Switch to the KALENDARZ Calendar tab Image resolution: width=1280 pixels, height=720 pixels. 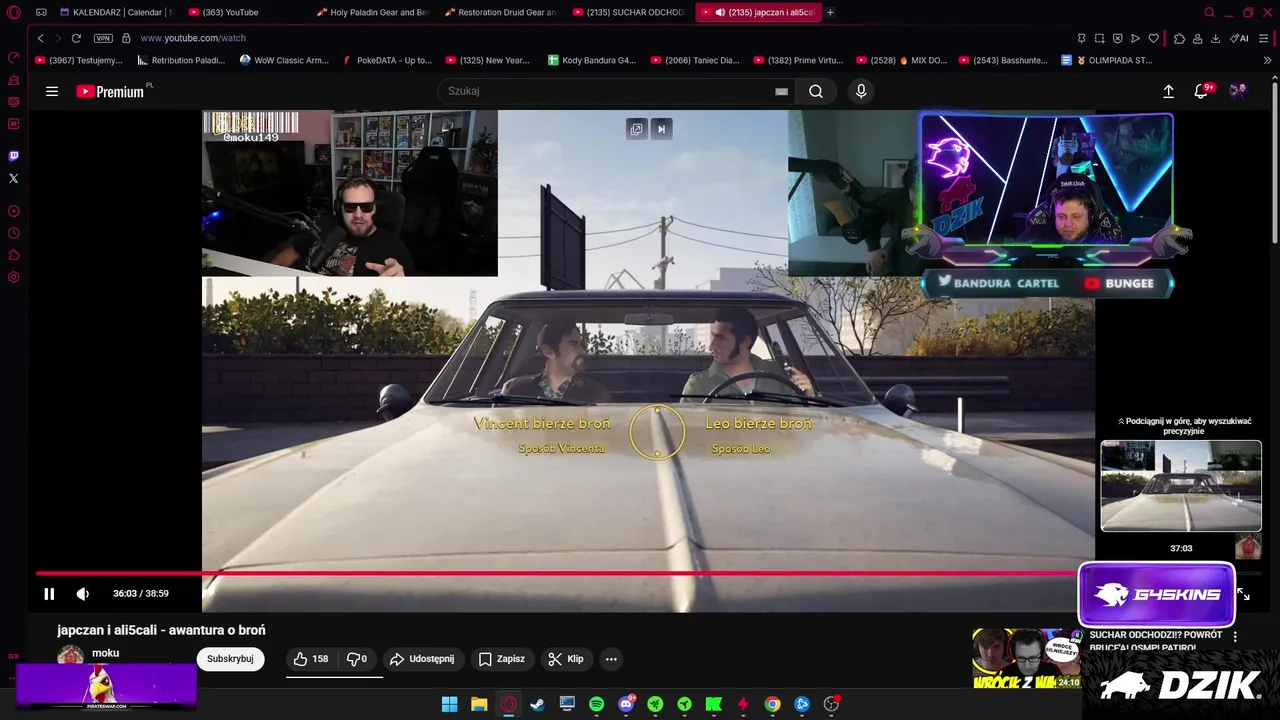click(x=117, y=12)
